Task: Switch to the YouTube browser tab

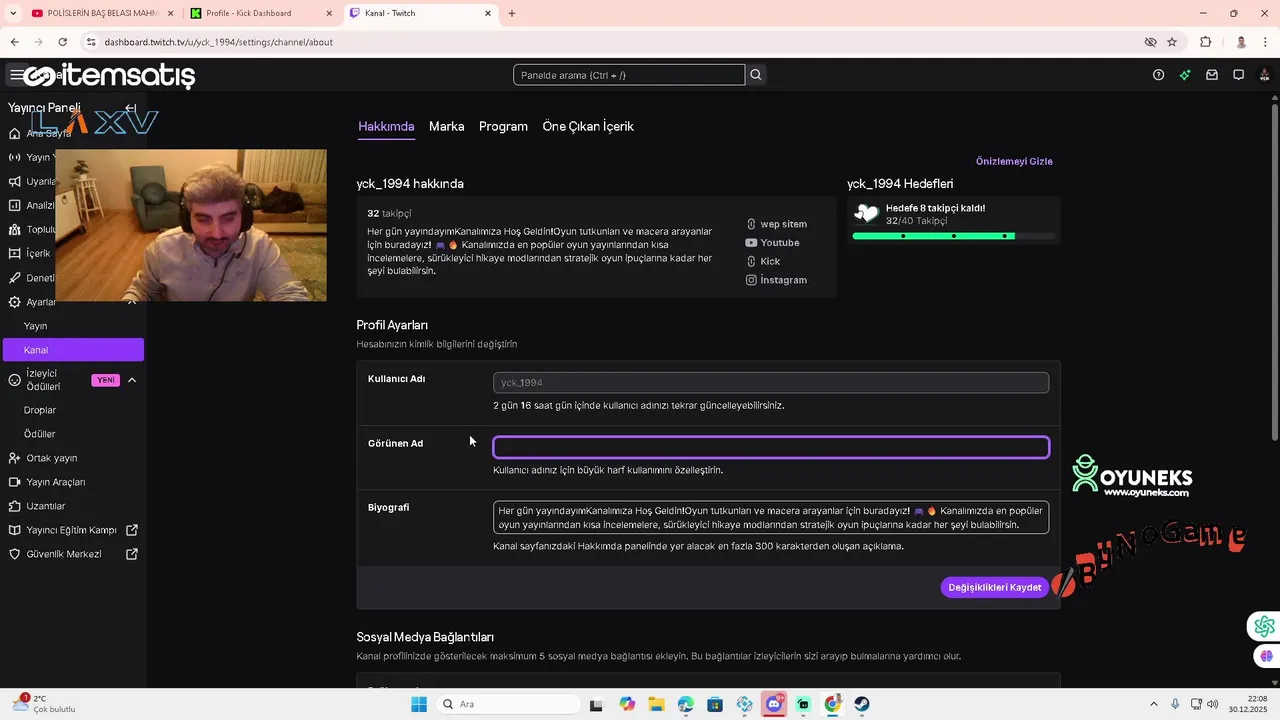Action: (x=100, y=13)
